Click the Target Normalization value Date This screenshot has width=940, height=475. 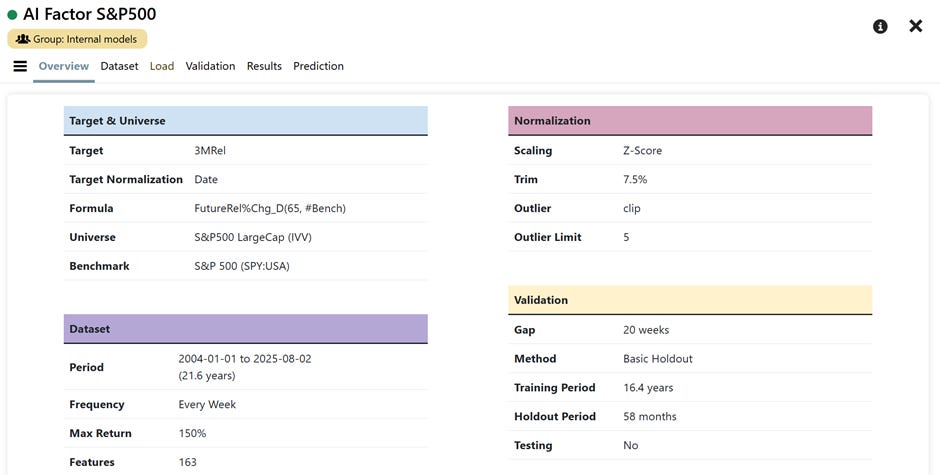click(x=206, y=179)
